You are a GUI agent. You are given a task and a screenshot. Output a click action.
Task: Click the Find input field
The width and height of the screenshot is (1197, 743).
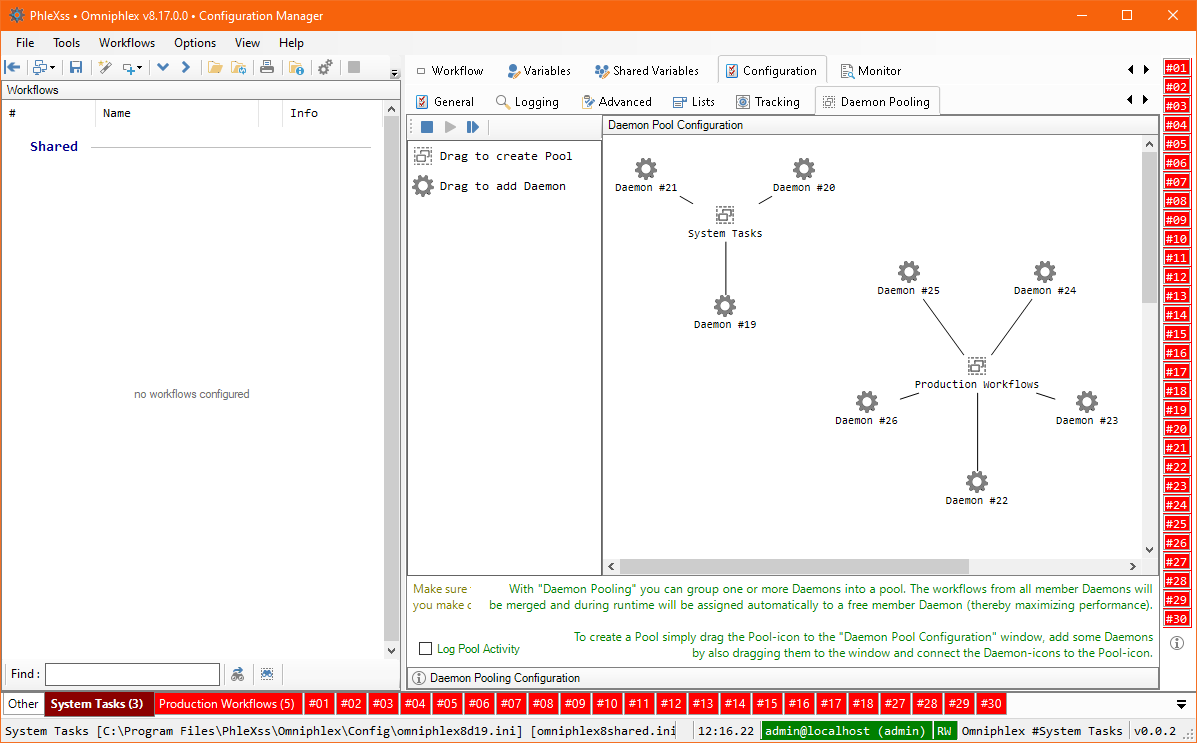pos(132,674)
